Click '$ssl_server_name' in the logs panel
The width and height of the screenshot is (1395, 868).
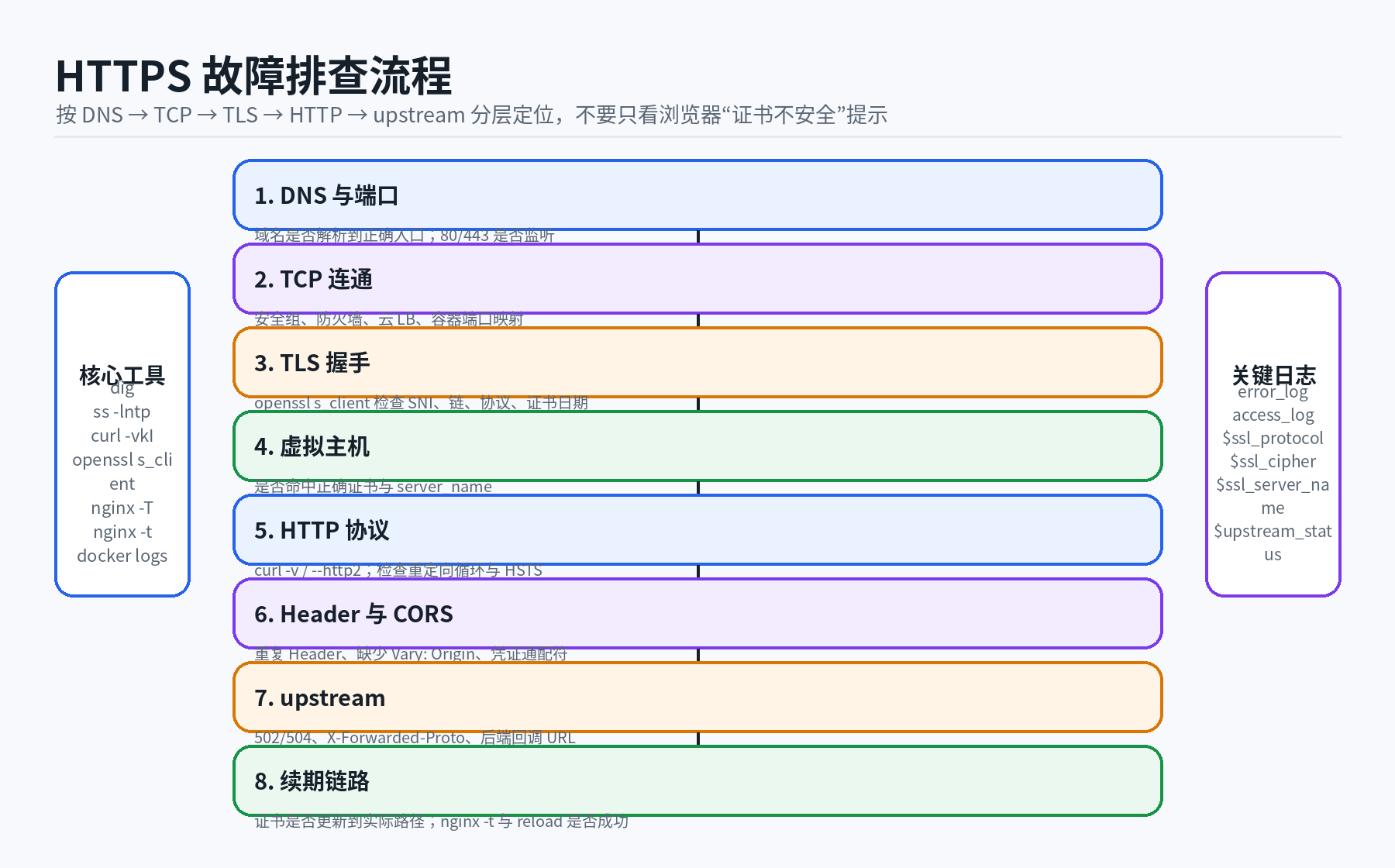coord(1273,496)
